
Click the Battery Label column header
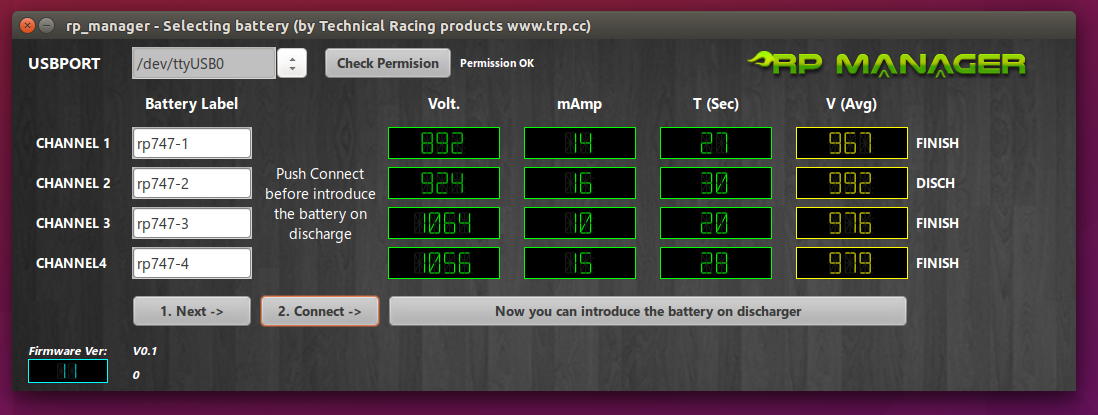[x=192, y=104]
